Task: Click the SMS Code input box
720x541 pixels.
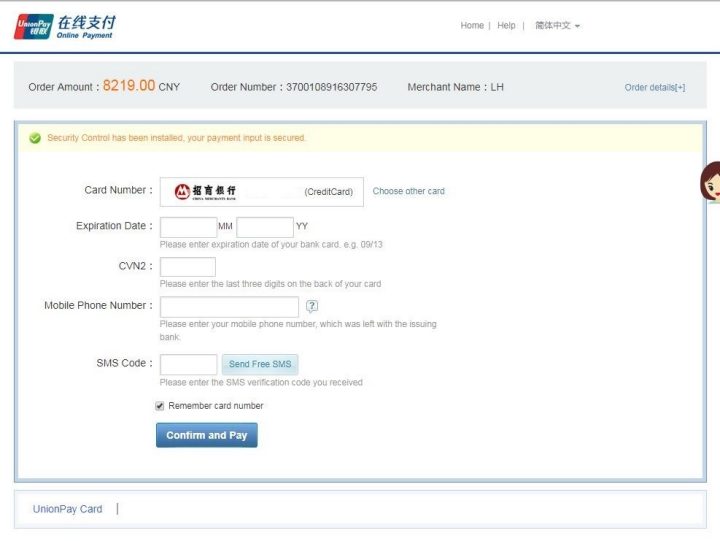Action: 188,364
